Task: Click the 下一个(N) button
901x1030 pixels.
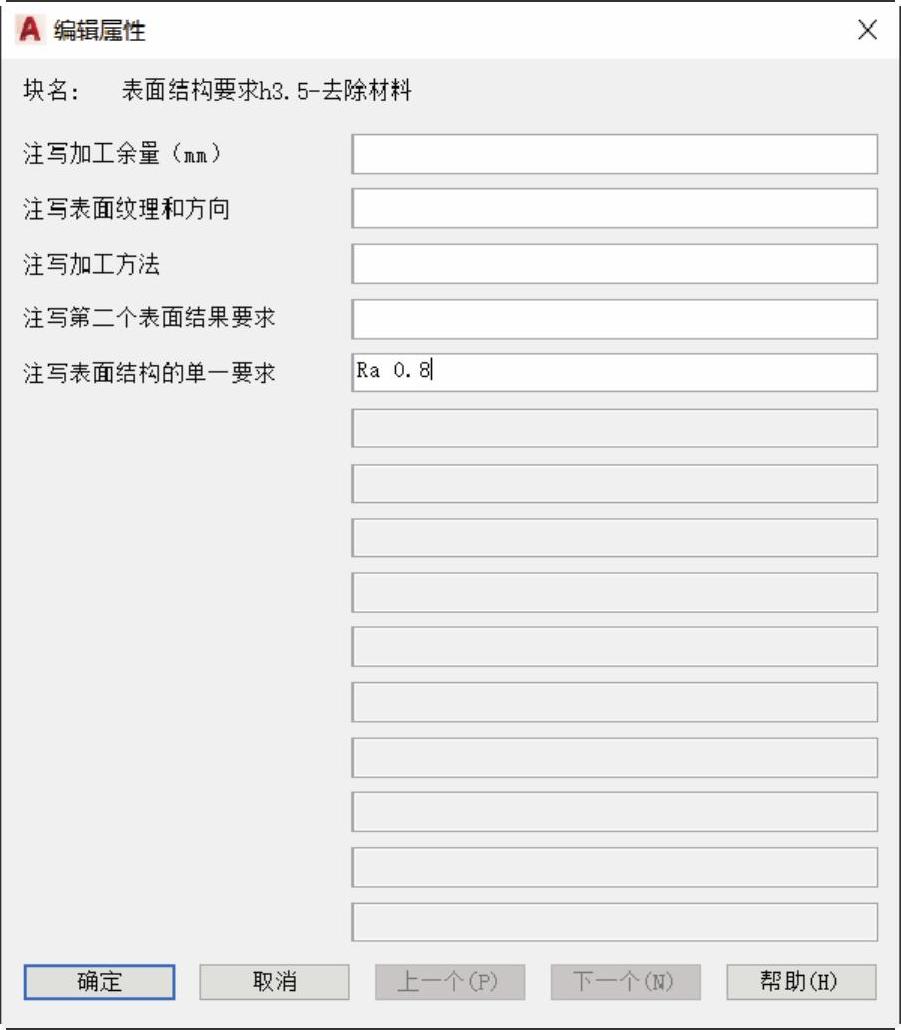Action: pyautogui.click(x=625, y=982)
